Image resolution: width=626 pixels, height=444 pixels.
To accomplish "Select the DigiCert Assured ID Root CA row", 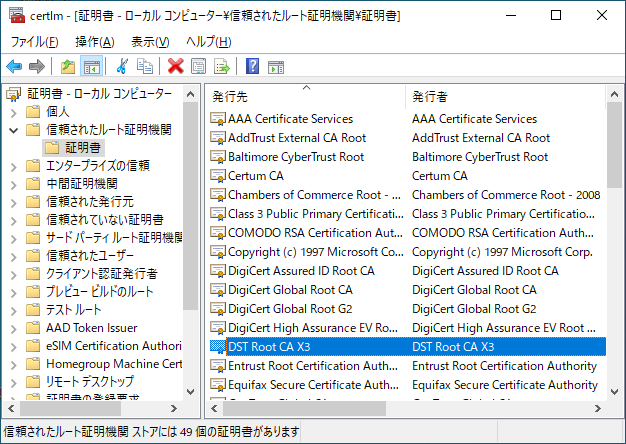I will 408,271.
